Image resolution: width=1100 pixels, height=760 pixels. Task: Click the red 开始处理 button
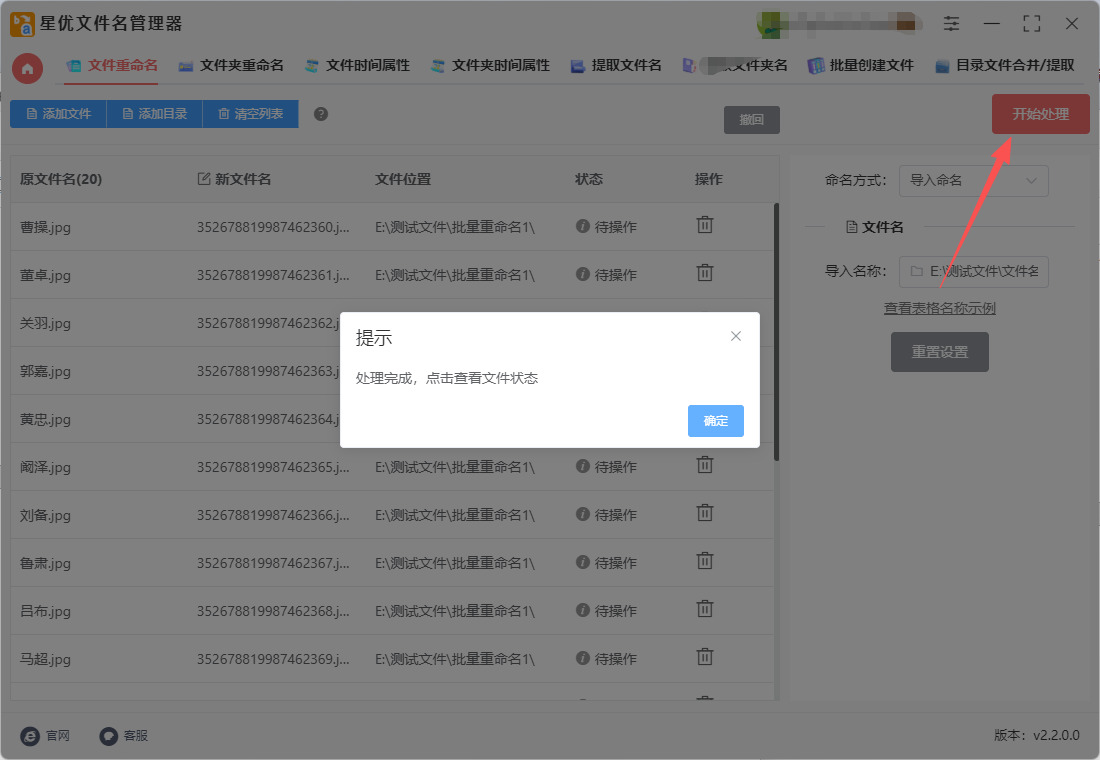pyautogui.click(x=1040, y=114)
